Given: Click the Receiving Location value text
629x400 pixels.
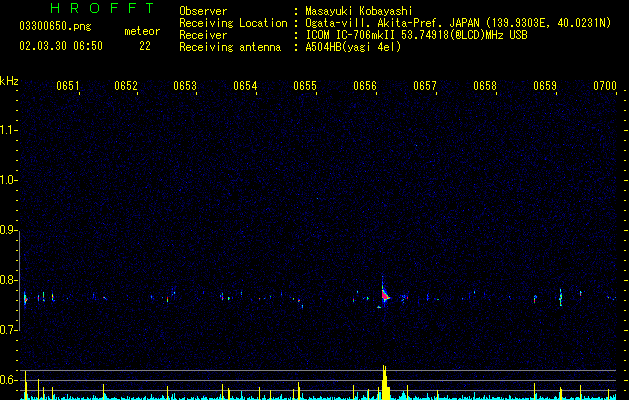Looking at the screenshot, I should click(458, 23).
